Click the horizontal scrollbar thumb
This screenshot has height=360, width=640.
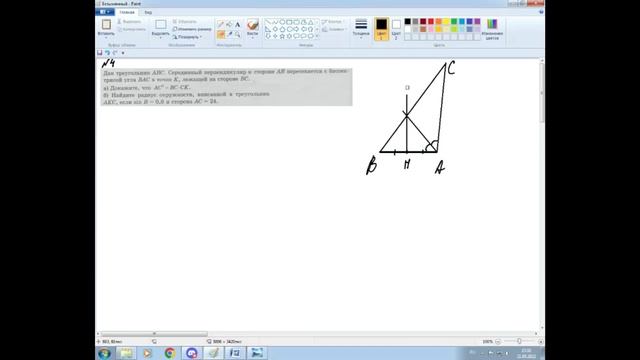coord(154,333)
